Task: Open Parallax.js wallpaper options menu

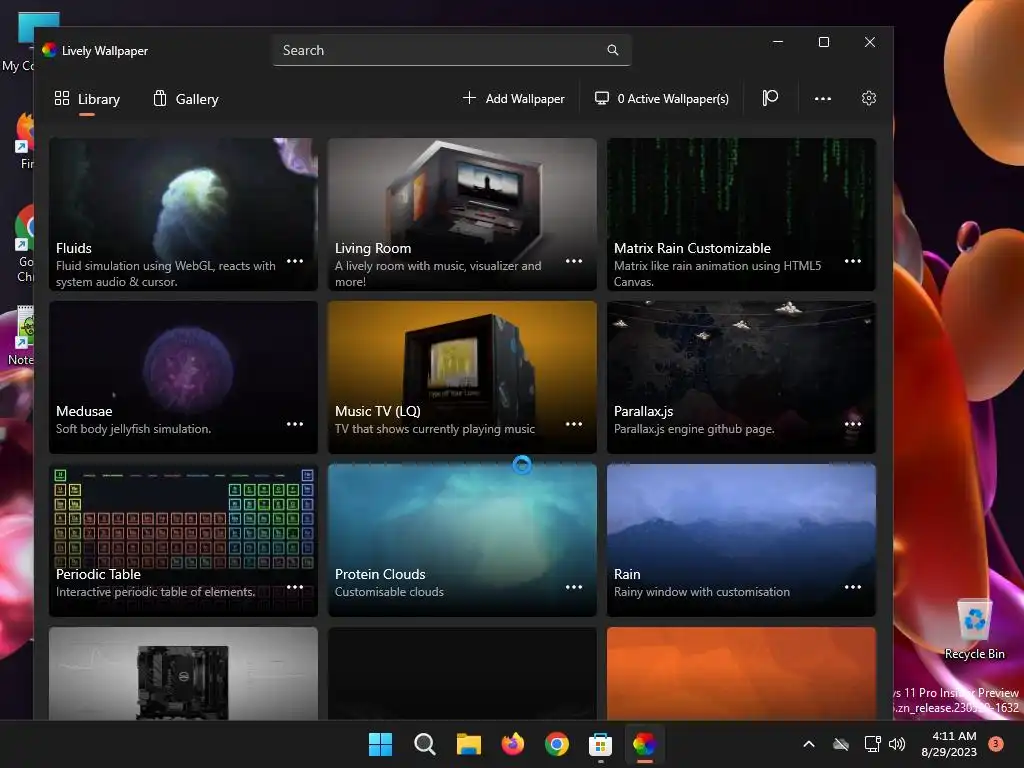Action: pos(853,424)
